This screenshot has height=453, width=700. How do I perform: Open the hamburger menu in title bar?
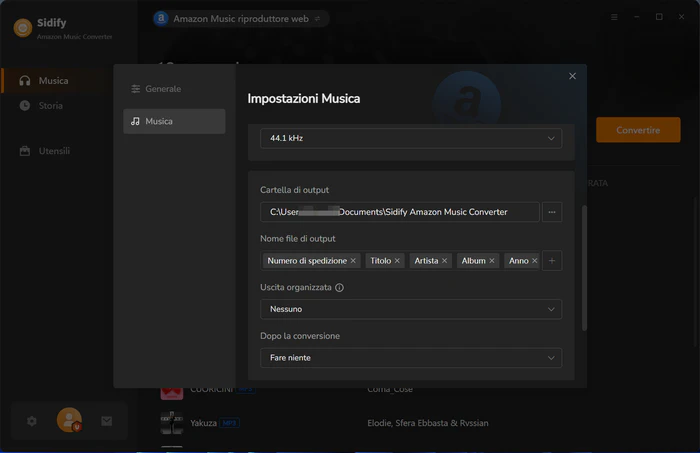coord(614,17)
